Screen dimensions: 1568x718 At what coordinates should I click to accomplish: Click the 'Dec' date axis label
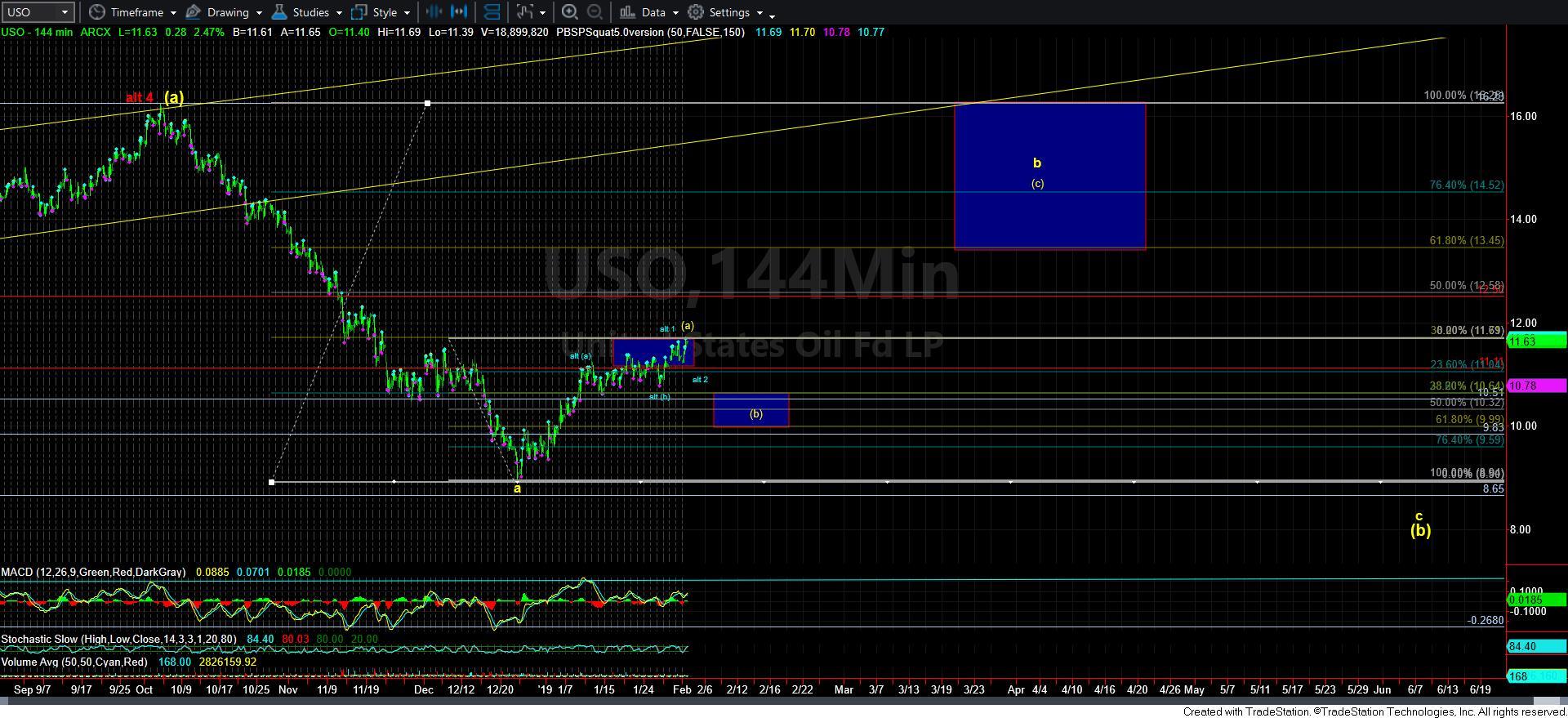[423, 689]
